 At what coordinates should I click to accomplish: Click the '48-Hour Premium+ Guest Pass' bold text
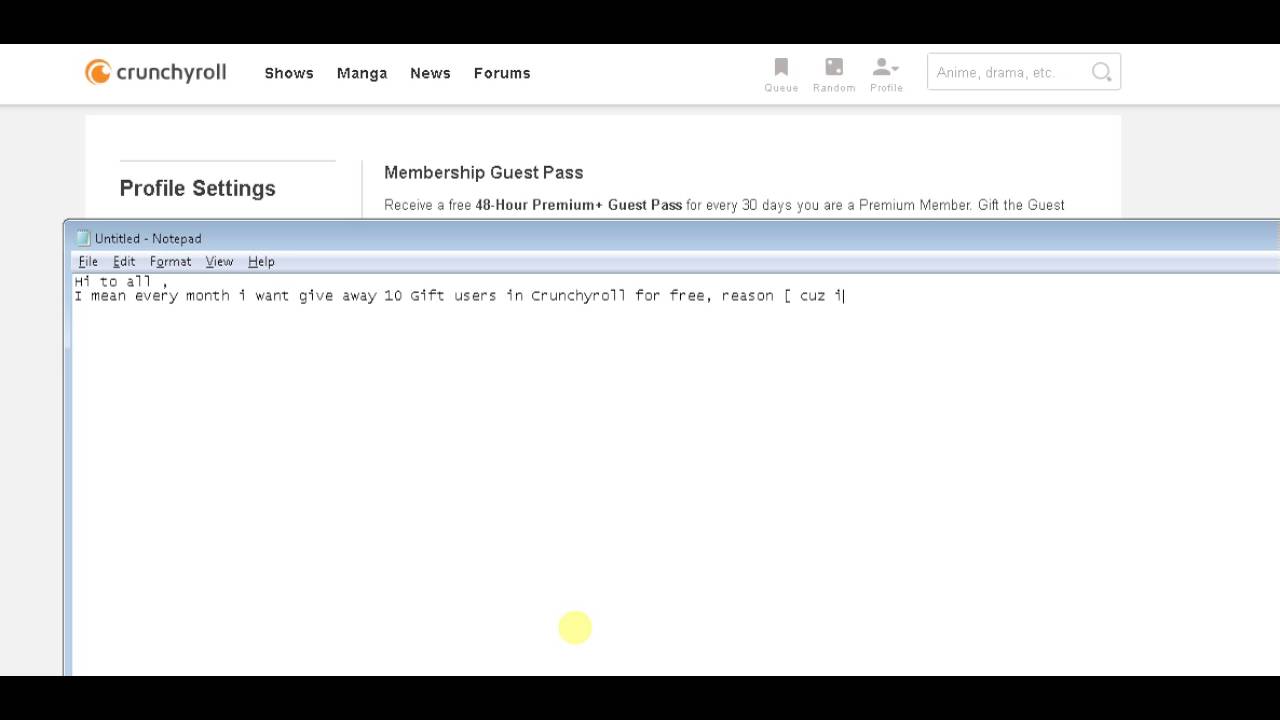coord(578,205)
